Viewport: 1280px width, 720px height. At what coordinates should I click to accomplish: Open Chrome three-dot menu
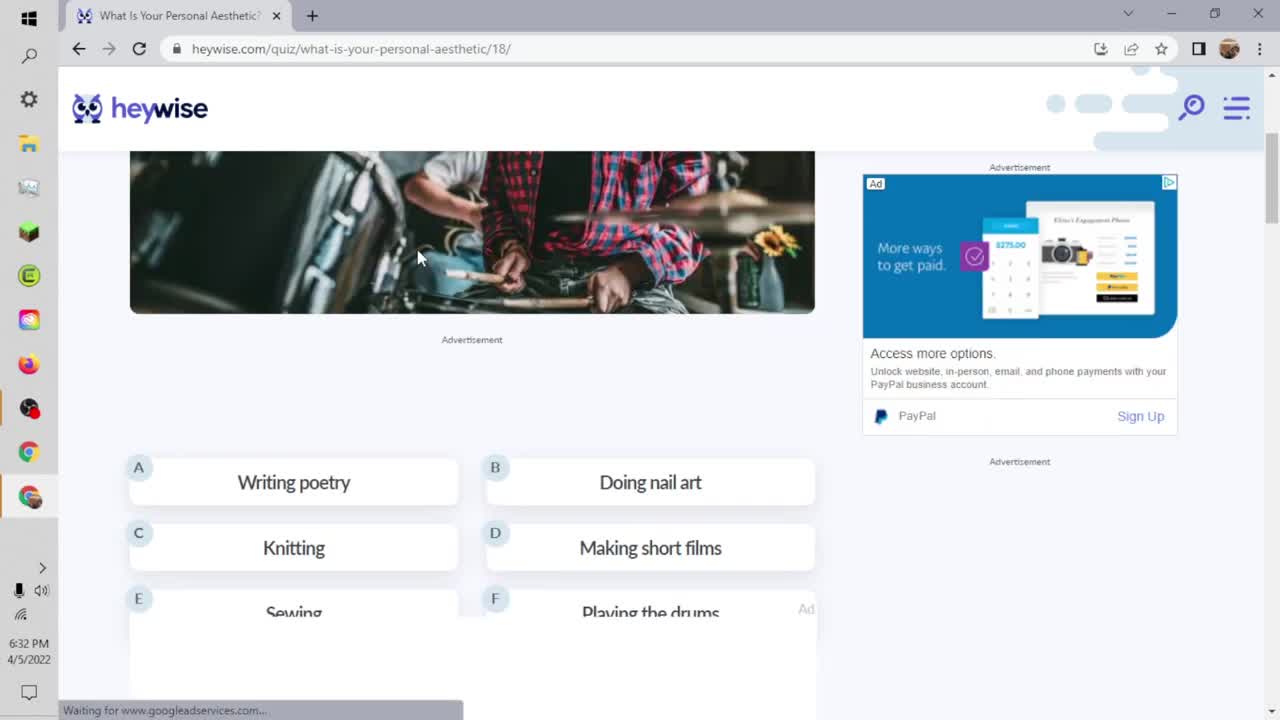(x=1259, y=49)
